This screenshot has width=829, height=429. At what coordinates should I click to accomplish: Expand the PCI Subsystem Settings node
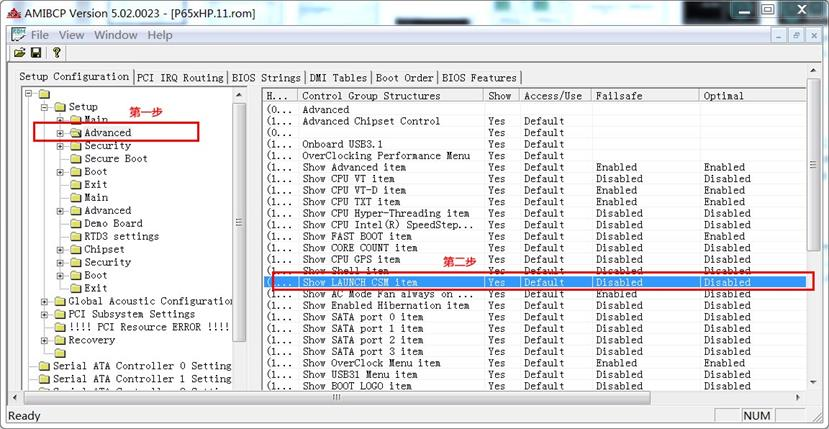coord(45,315)
